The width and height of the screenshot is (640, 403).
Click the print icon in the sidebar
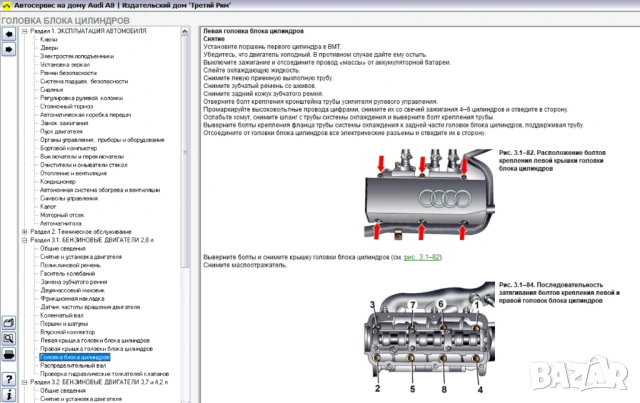[9, 354]
